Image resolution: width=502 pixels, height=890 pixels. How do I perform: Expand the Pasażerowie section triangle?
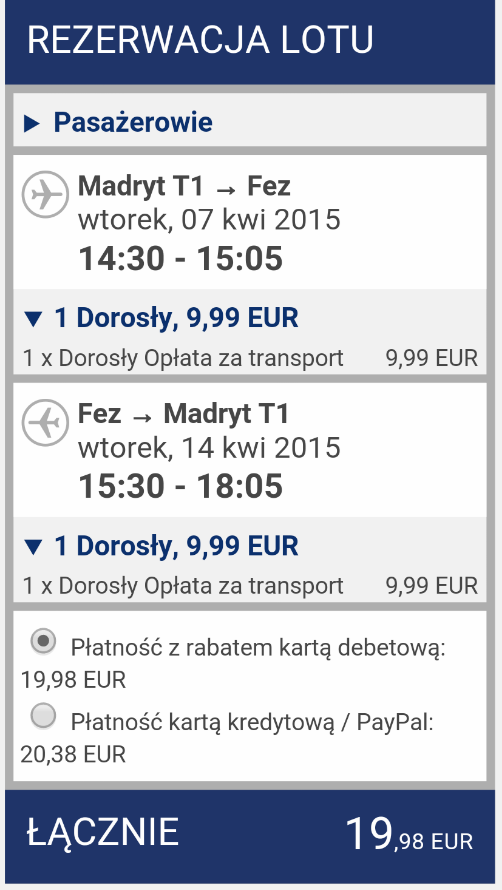[x=32, y=124]
